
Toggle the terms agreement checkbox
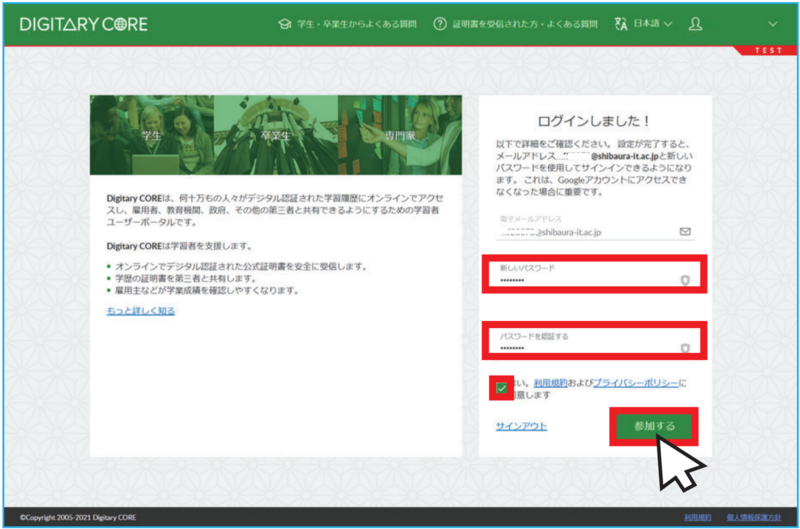click(x=502, y=387)
